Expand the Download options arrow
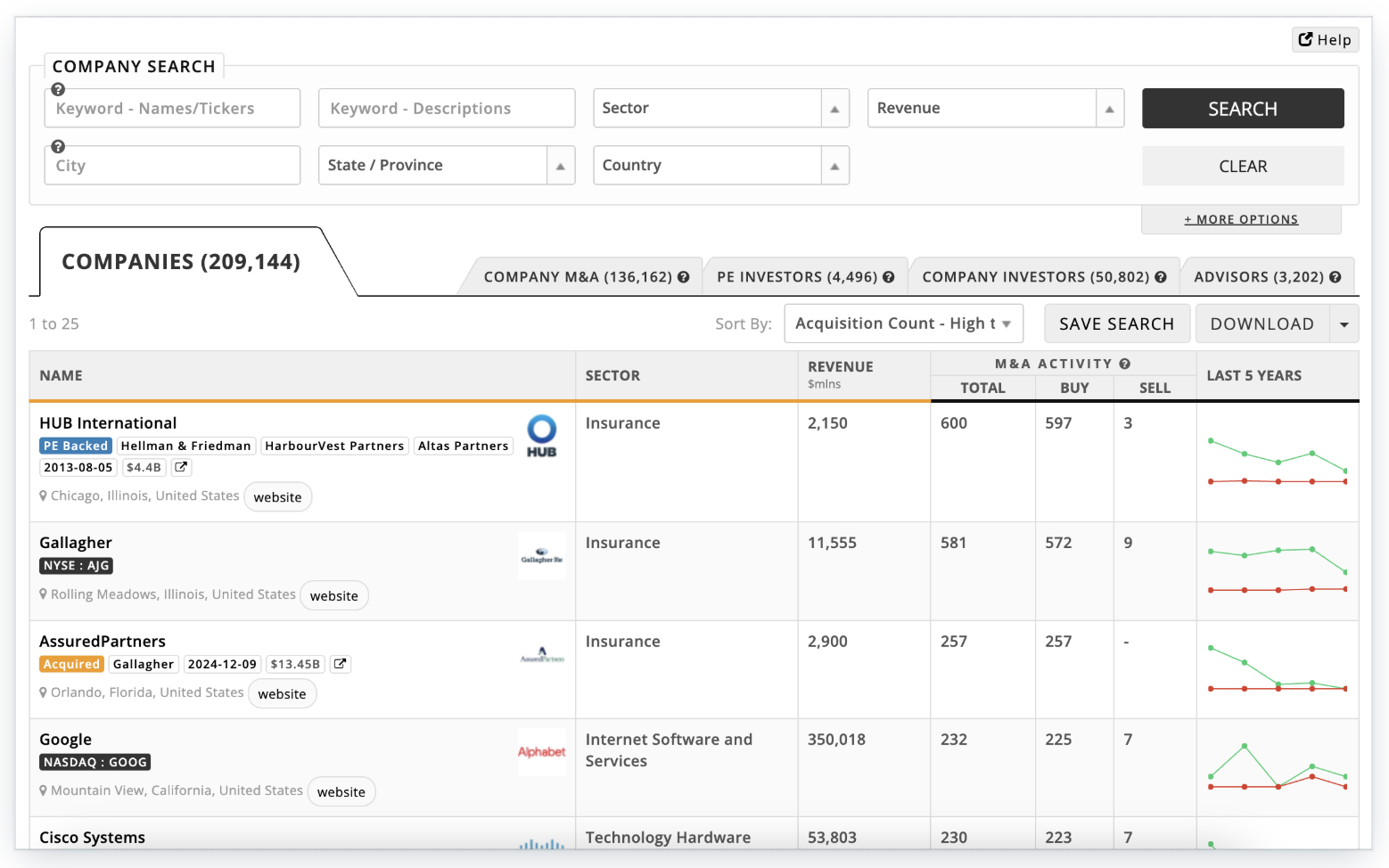This screenshot has width=1389, height=868. coord(1344,324)
